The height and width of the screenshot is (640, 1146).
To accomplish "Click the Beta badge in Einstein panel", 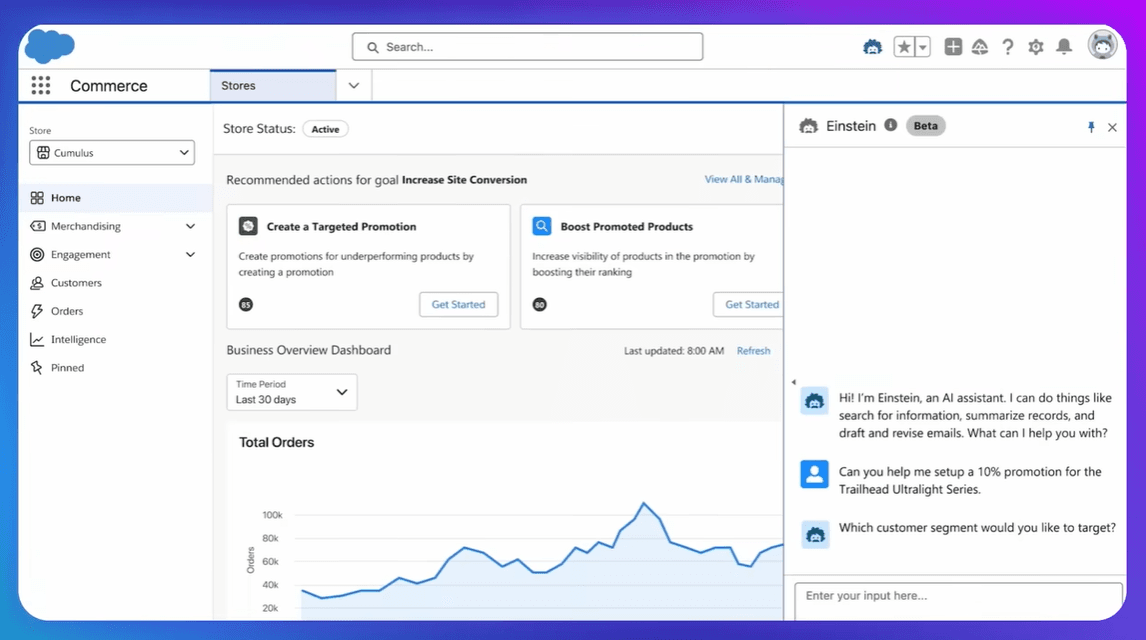I will tap(925, 126).
